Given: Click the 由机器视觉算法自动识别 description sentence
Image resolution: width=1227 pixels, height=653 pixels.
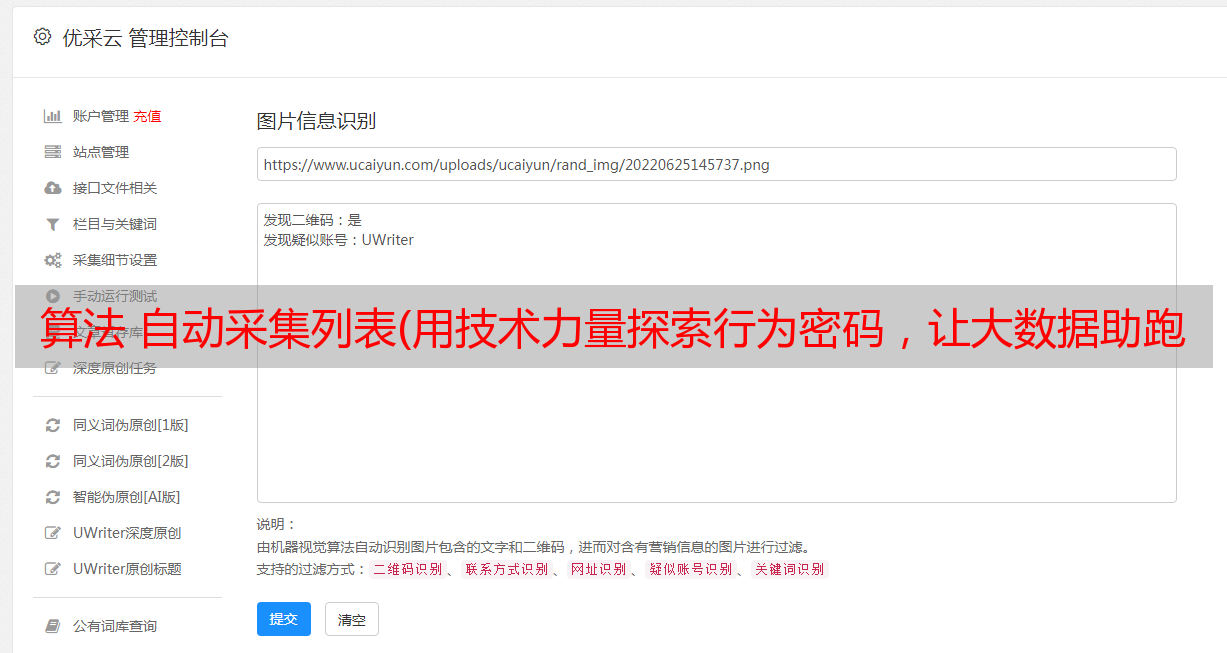Looking at the screenshot, I should pos(533,547).
